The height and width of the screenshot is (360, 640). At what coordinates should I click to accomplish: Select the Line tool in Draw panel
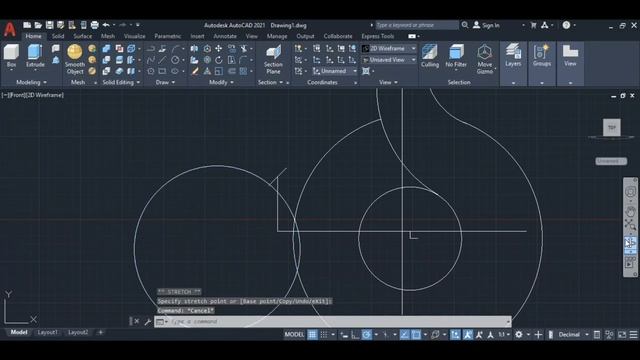[162, 60]
